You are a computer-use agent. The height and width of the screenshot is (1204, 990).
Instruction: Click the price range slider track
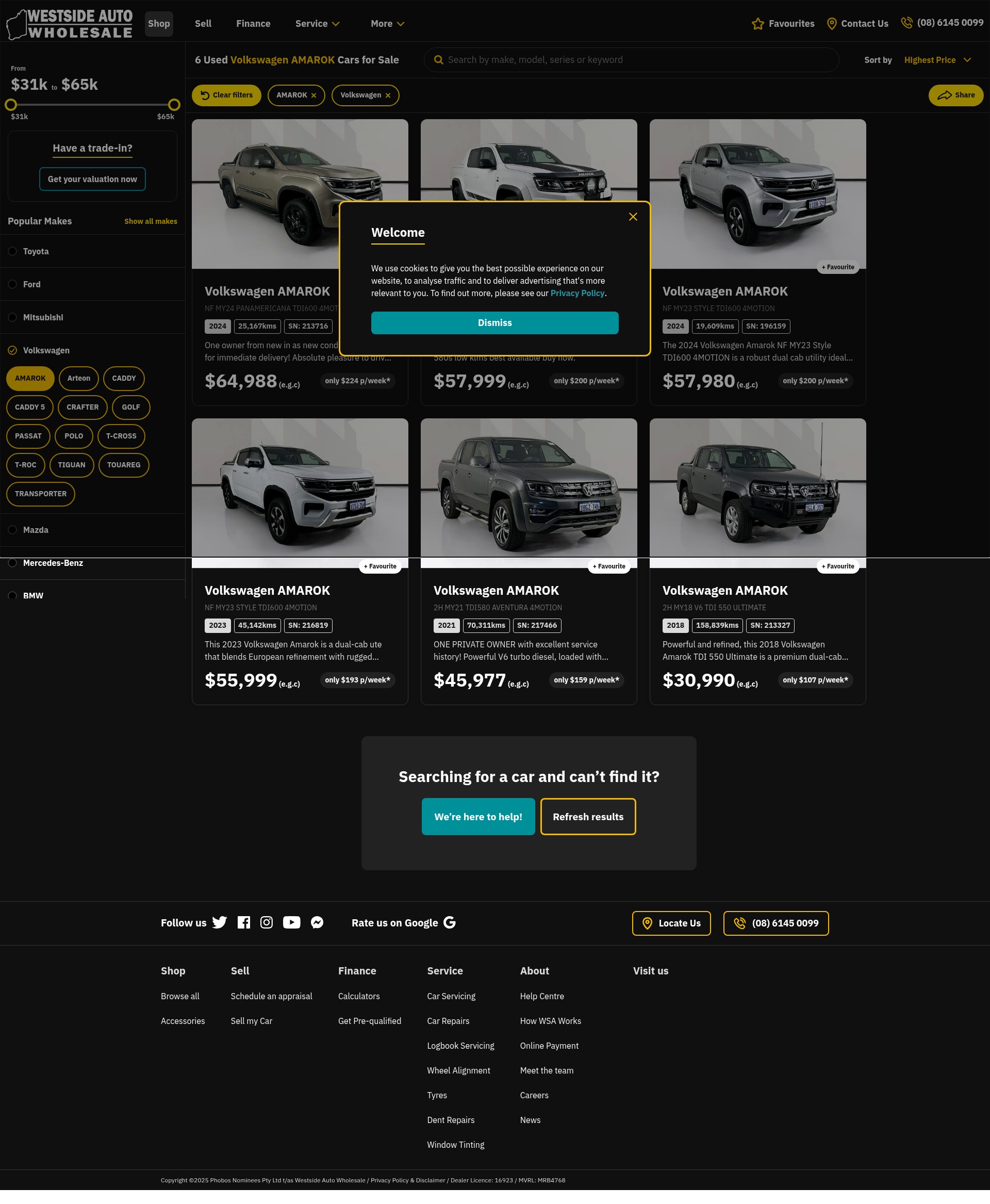coord(92,105)
